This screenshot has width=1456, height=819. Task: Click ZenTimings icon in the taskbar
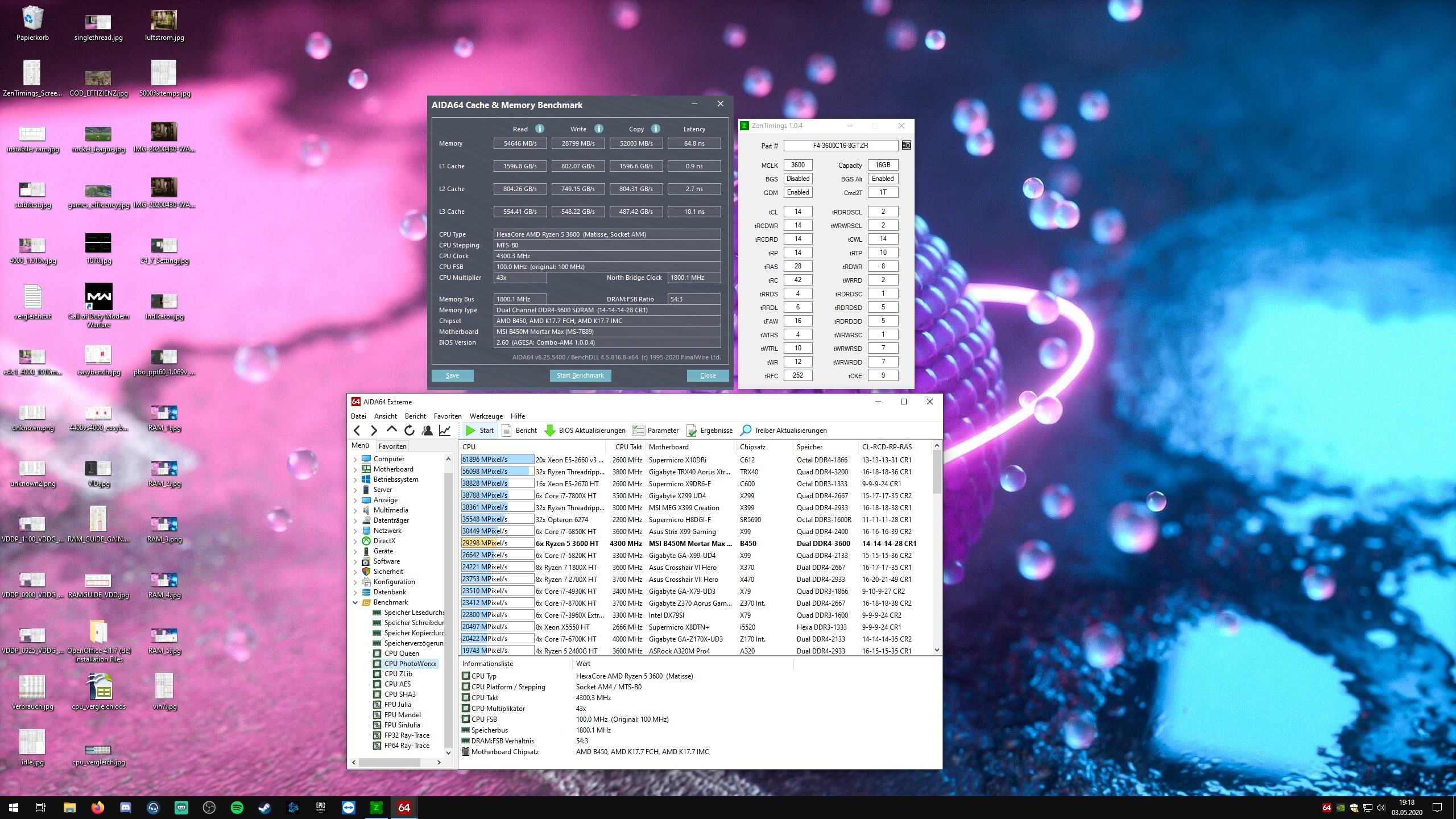376,808
